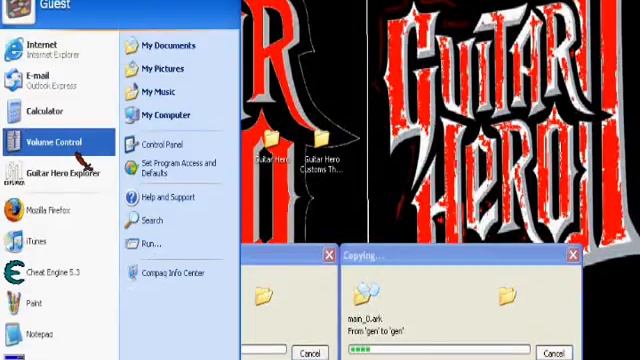Screen dimensions: 640x360
Task: Open the Run... icon
Action: point(131,244)
